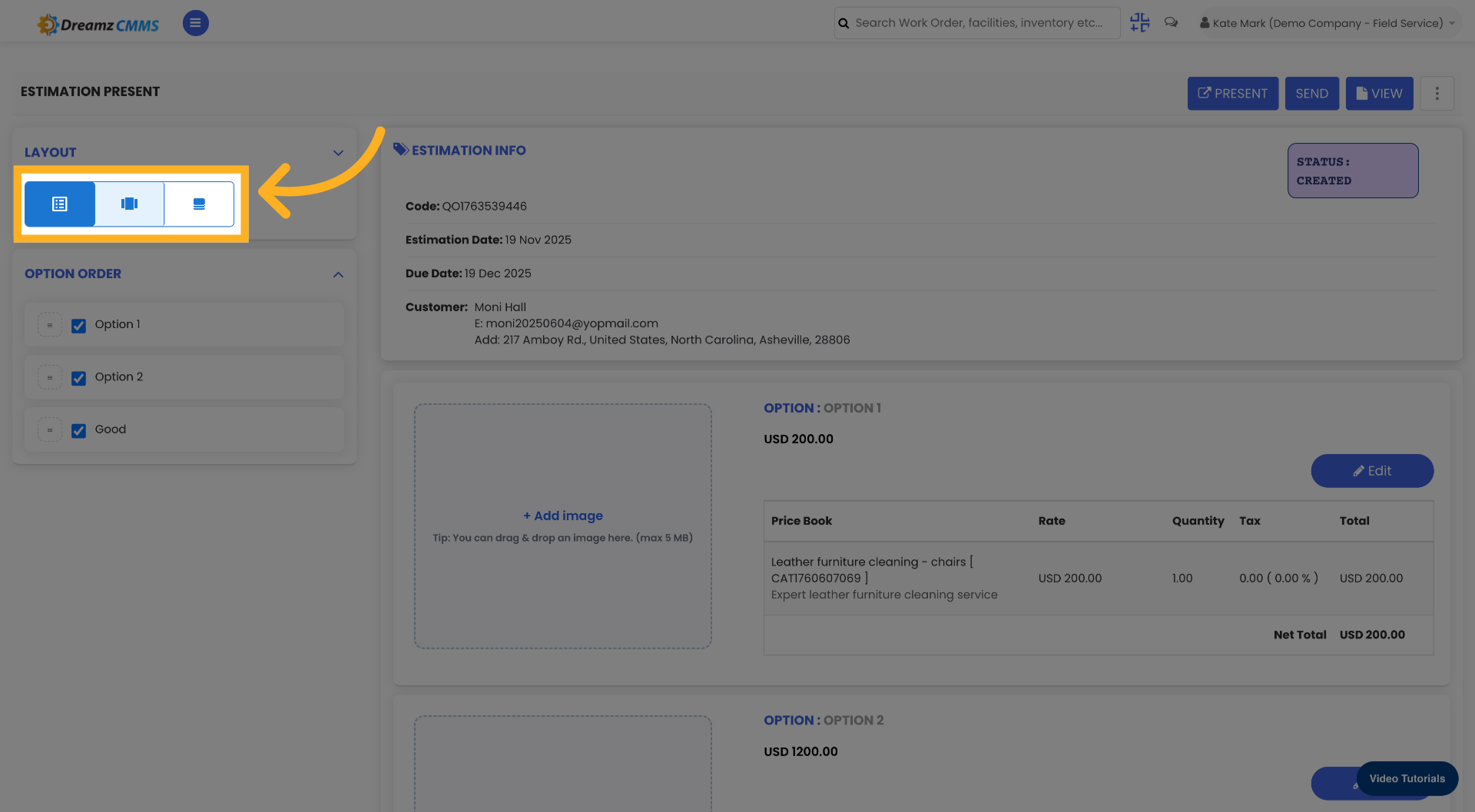
Task: Click the Estimation Info tag icon
Action: [x=400, y=149]
